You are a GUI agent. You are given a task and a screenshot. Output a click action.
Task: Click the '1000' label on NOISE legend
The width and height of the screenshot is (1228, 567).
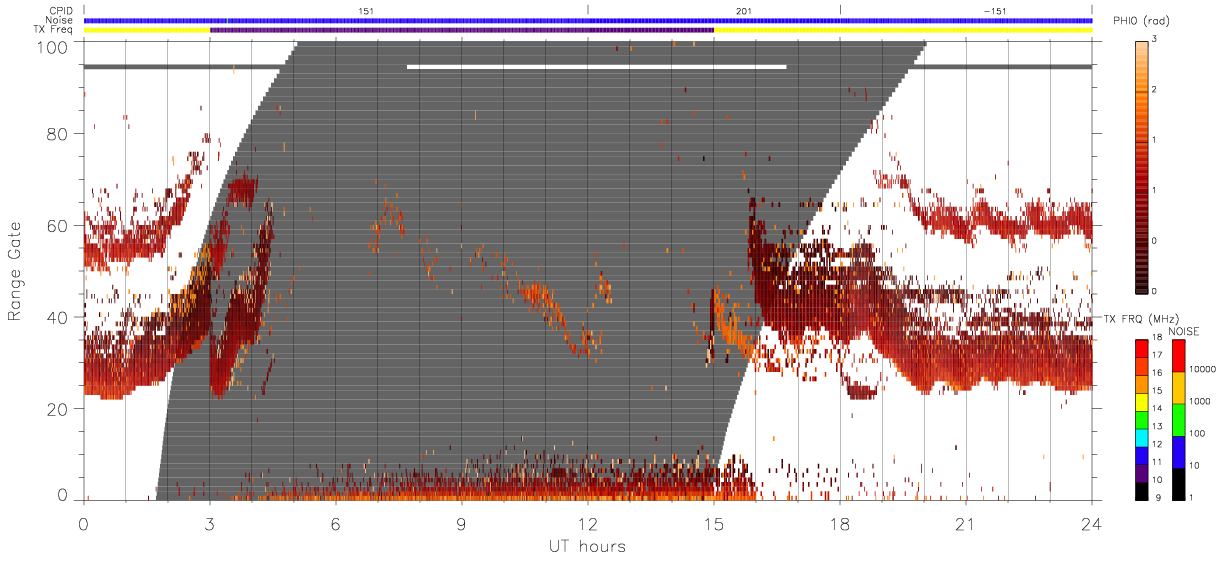coord(1199,401)
